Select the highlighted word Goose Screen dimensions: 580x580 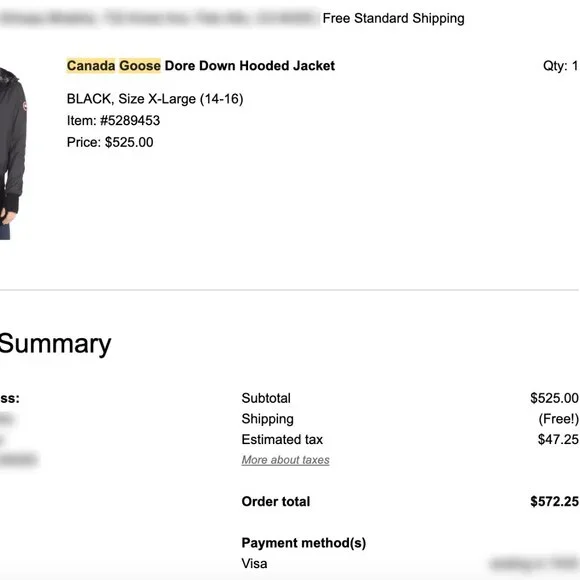point(140,66)
